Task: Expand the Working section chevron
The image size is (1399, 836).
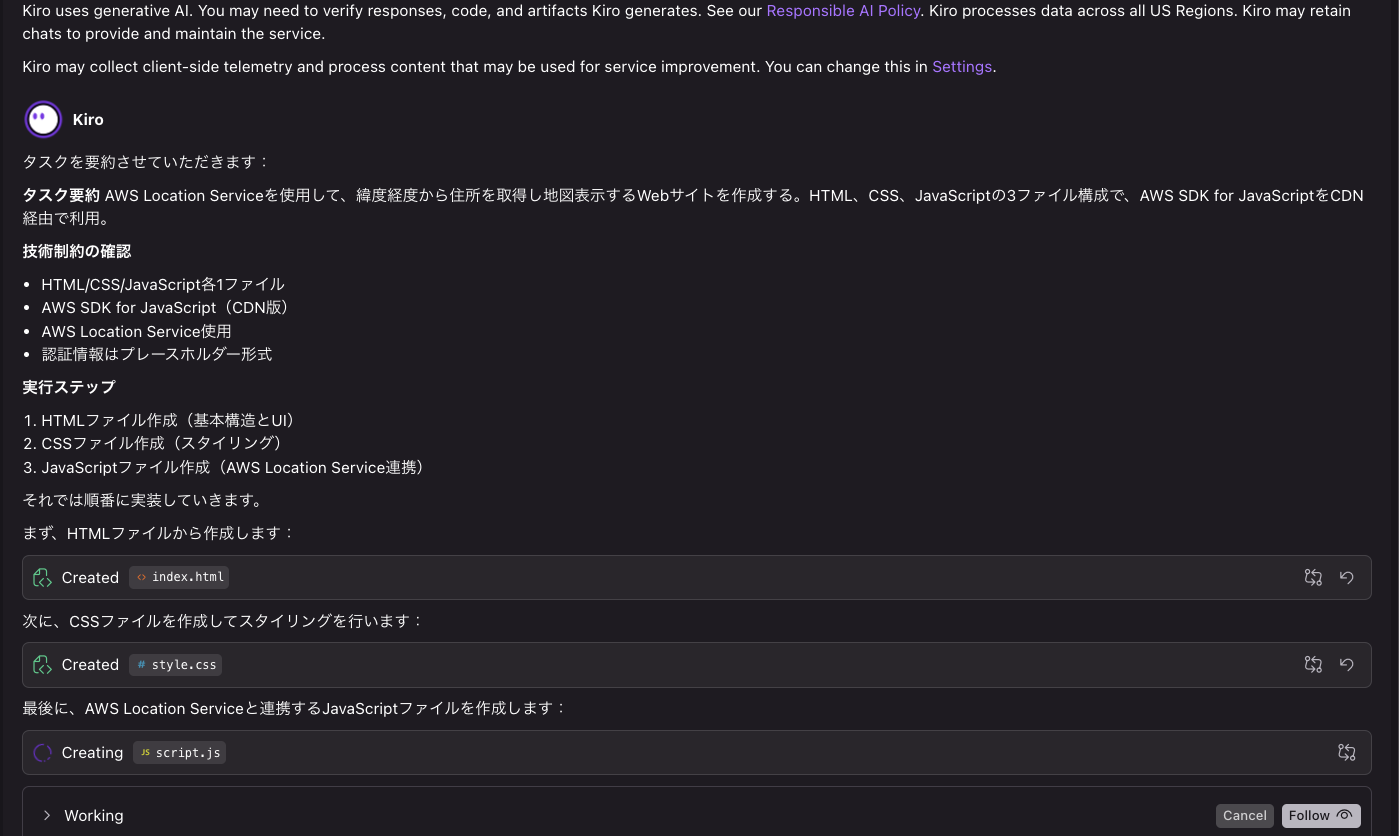Action: (46, 815)
